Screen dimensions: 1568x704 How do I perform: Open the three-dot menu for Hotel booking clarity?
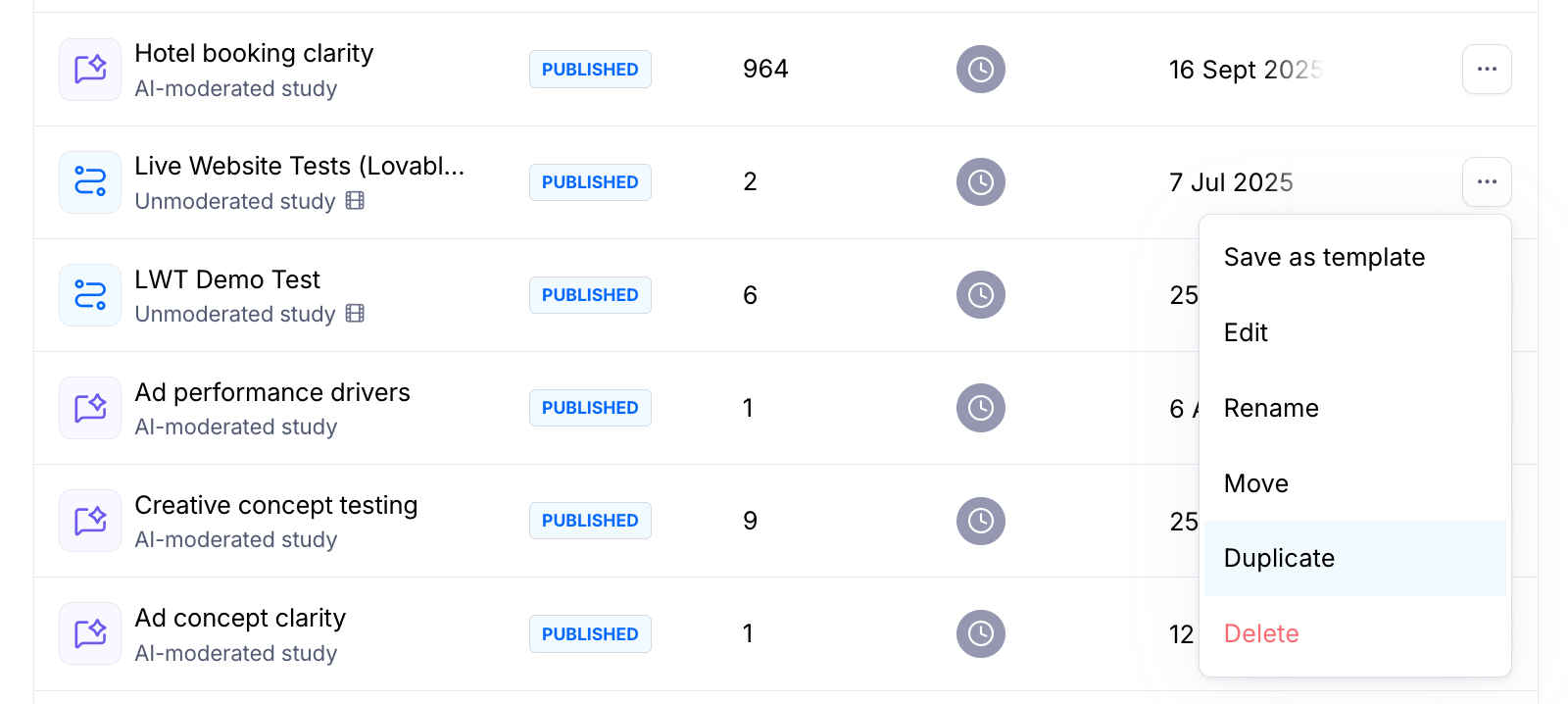click(1487, 70)
